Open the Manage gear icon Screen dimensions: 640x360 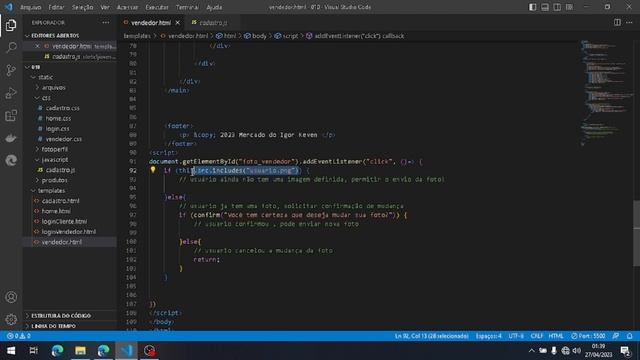point(11,319)
